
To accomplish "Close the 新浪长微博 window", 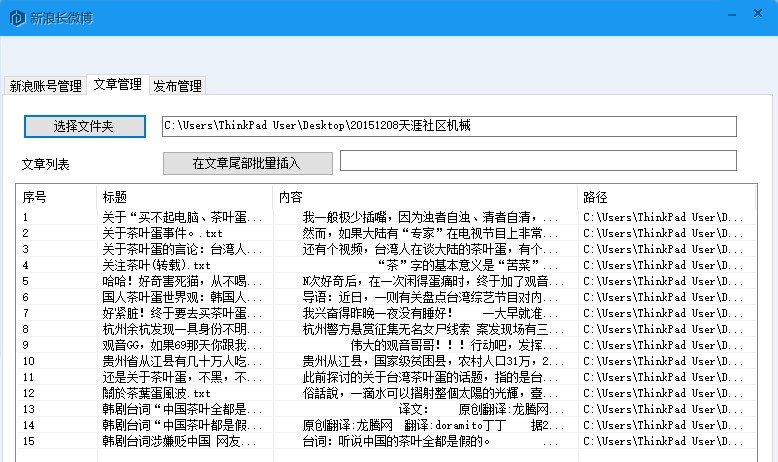I will (758, 13).
